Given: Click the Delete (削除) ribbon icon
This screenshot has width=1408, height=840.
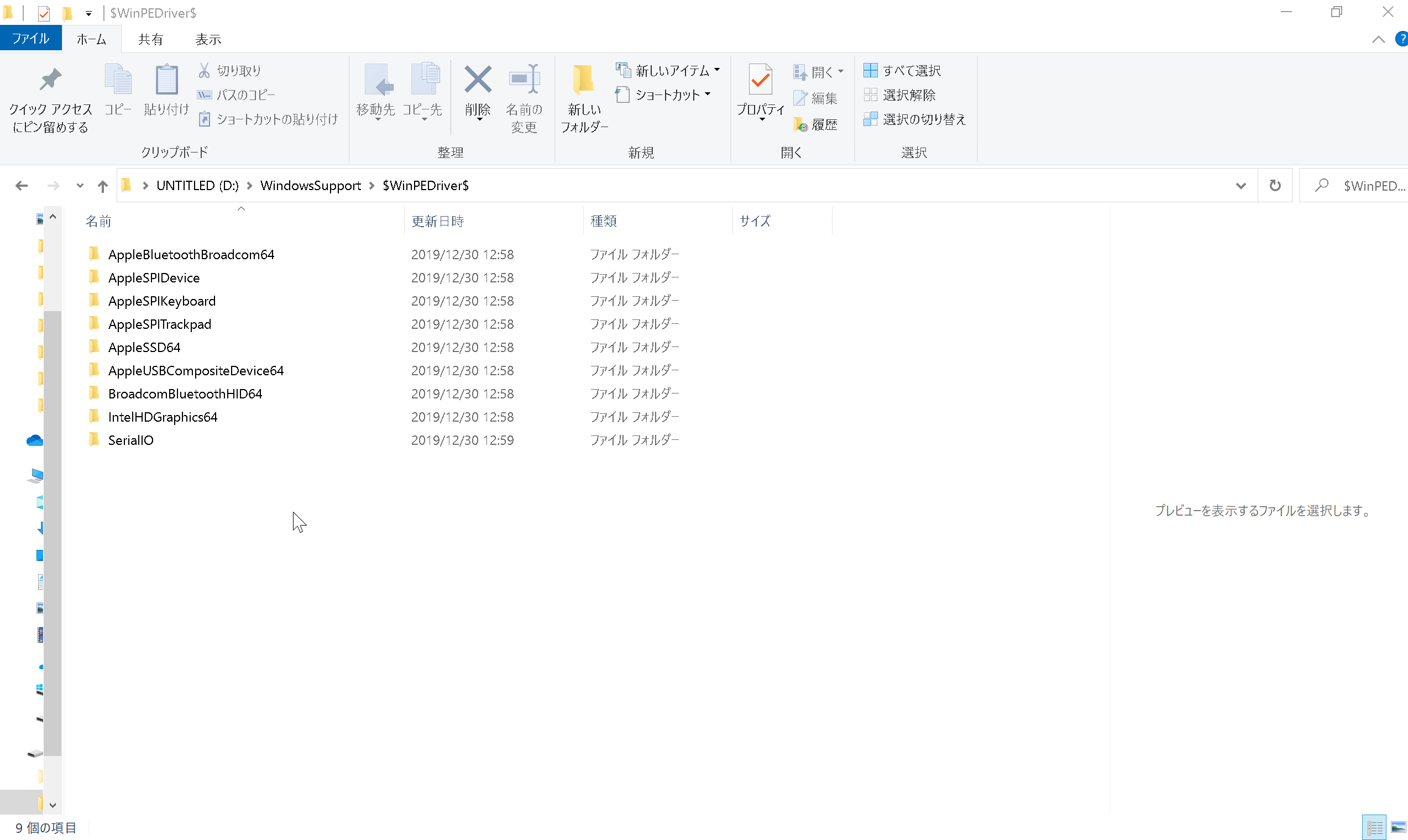Looking at the screenshot, I should tap(477, 80).
